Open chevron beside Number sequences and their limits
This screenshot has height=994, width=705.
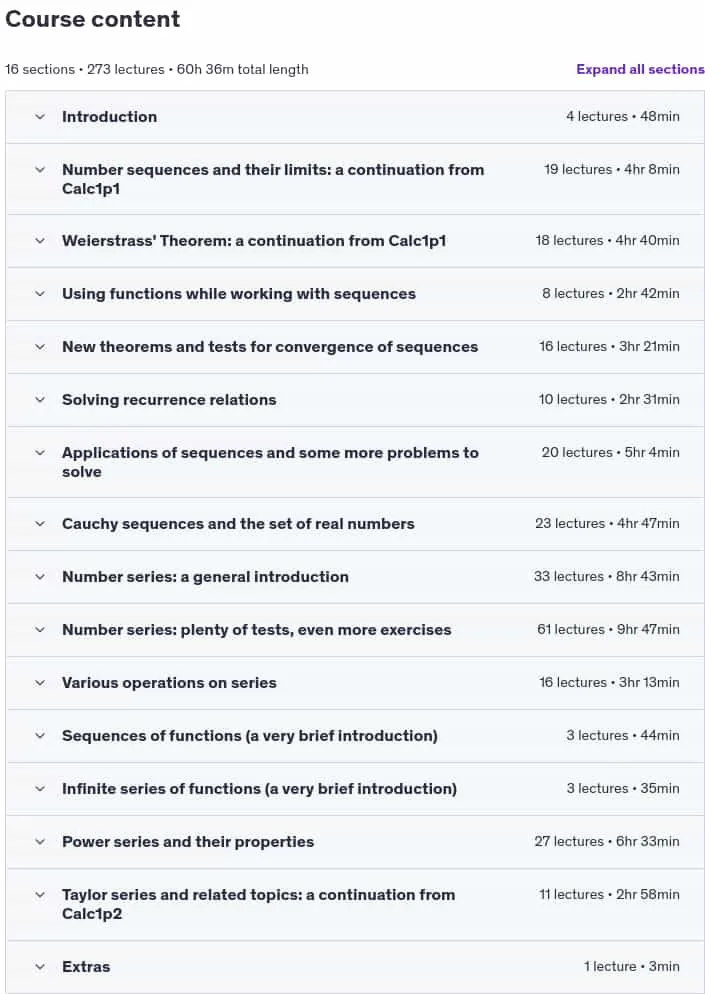point(40,170)
